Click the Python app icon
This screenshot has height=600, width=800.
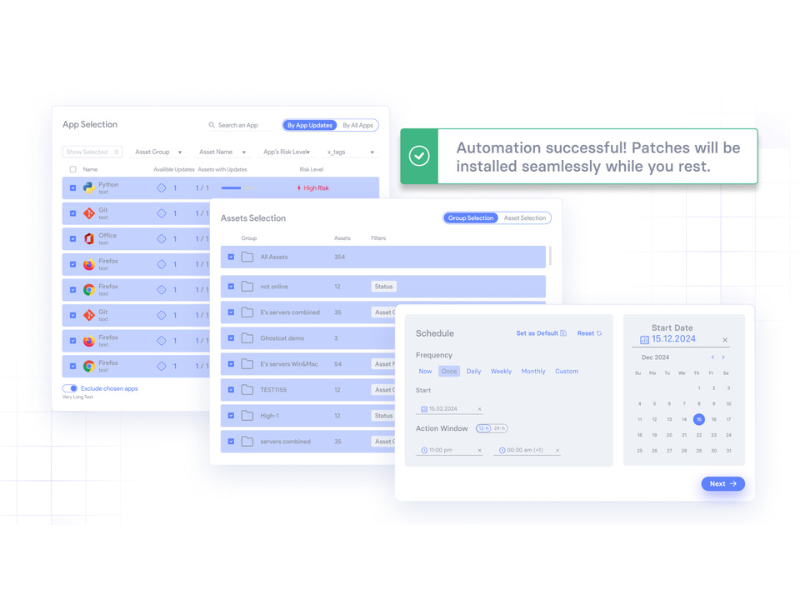[x=88, y=187]
